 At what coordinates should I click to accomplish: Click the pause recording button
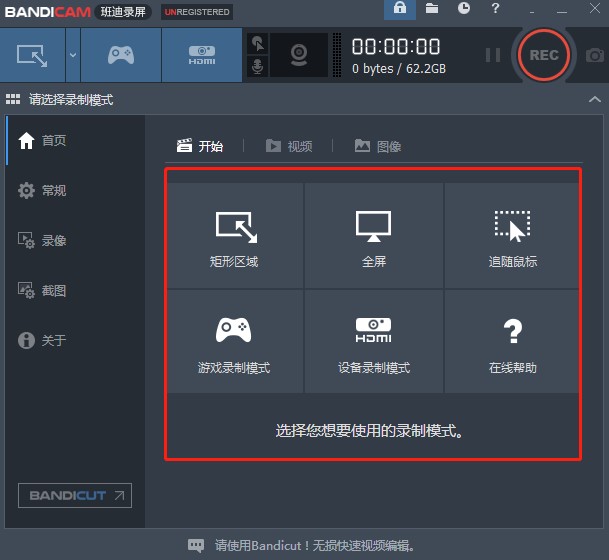[493, 55]
